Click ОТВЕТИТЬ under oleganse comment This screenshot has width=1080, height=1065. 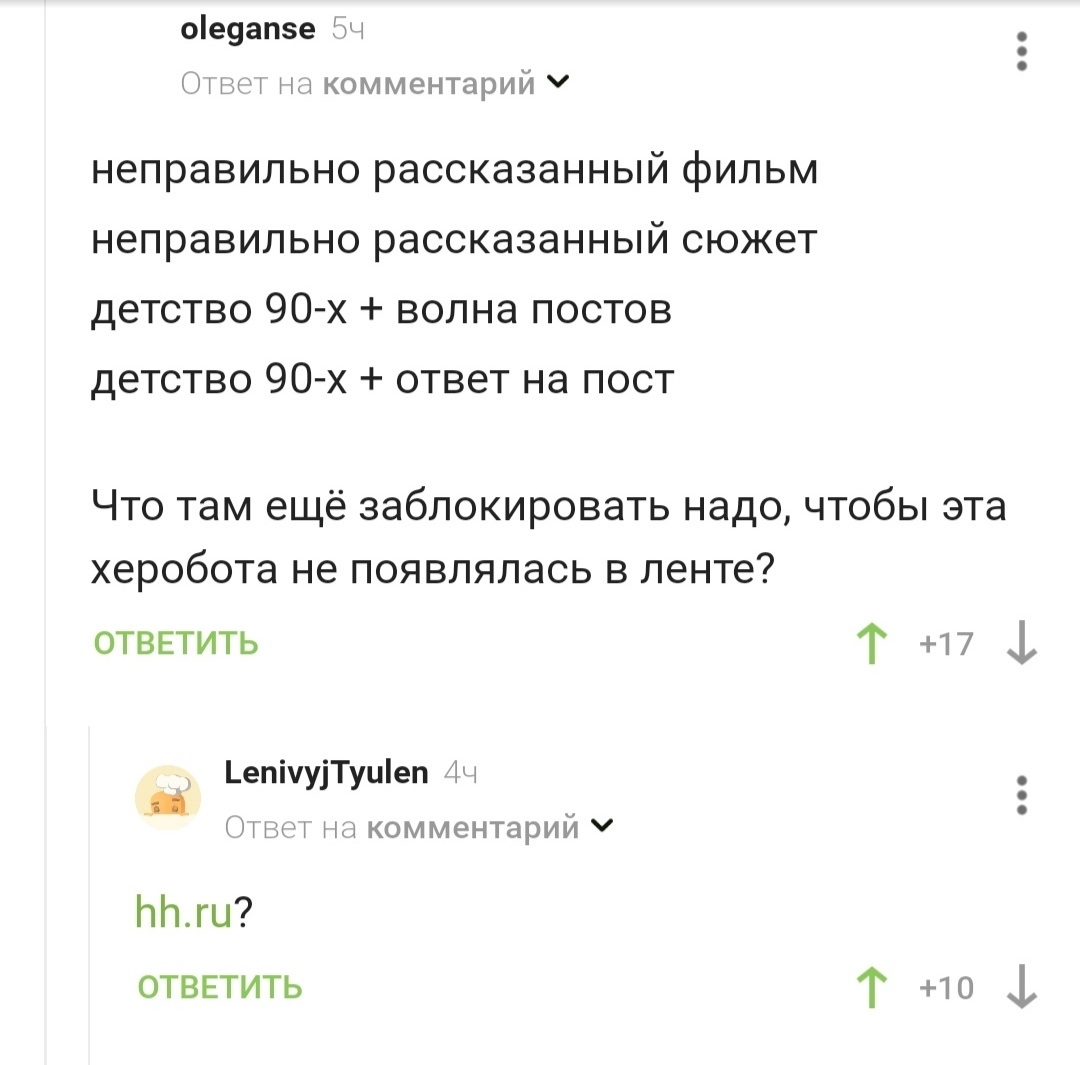[176, 643]
